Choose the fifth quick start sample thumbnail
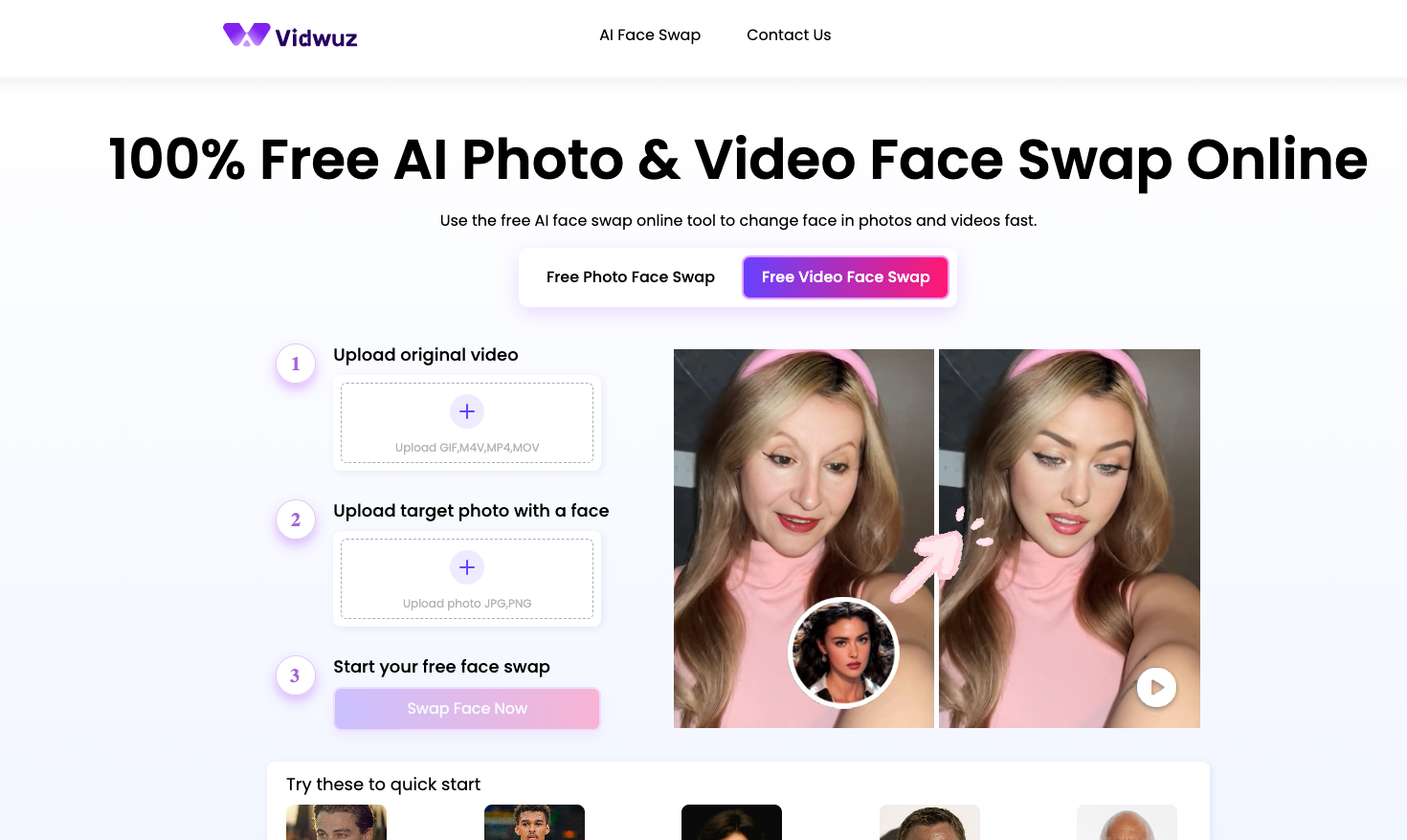Viewport: 1407px width, 840px height. pos(1127,823)
